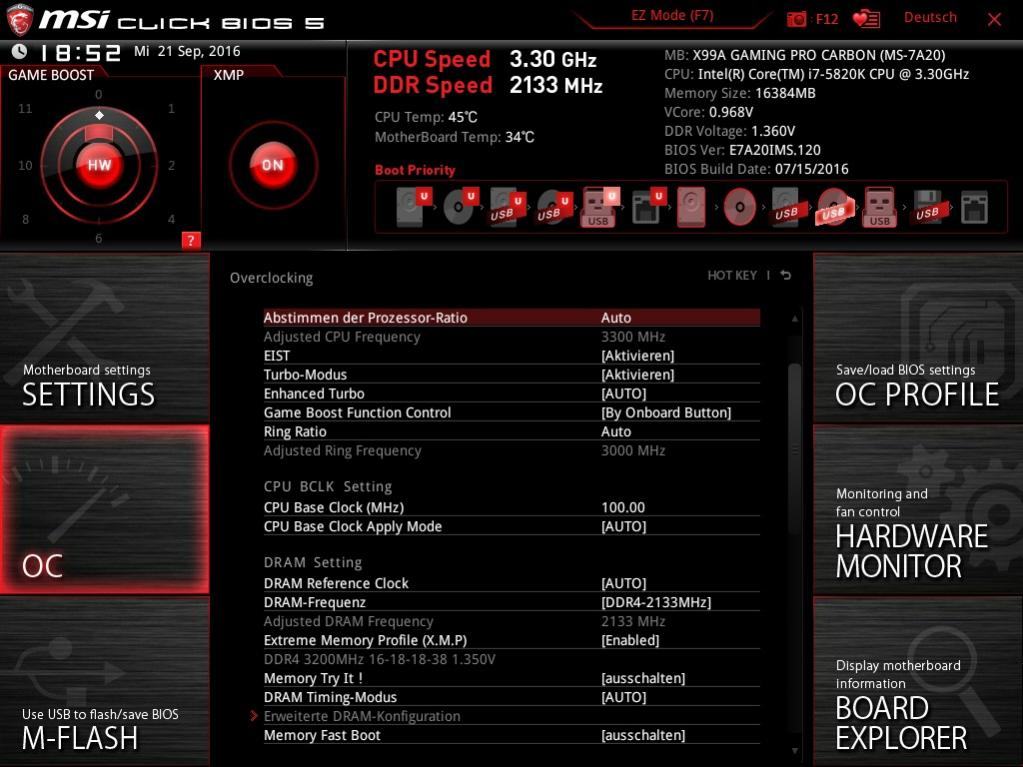
Task: Switch to EZ Mode (F7)
Action: (672, 16)
